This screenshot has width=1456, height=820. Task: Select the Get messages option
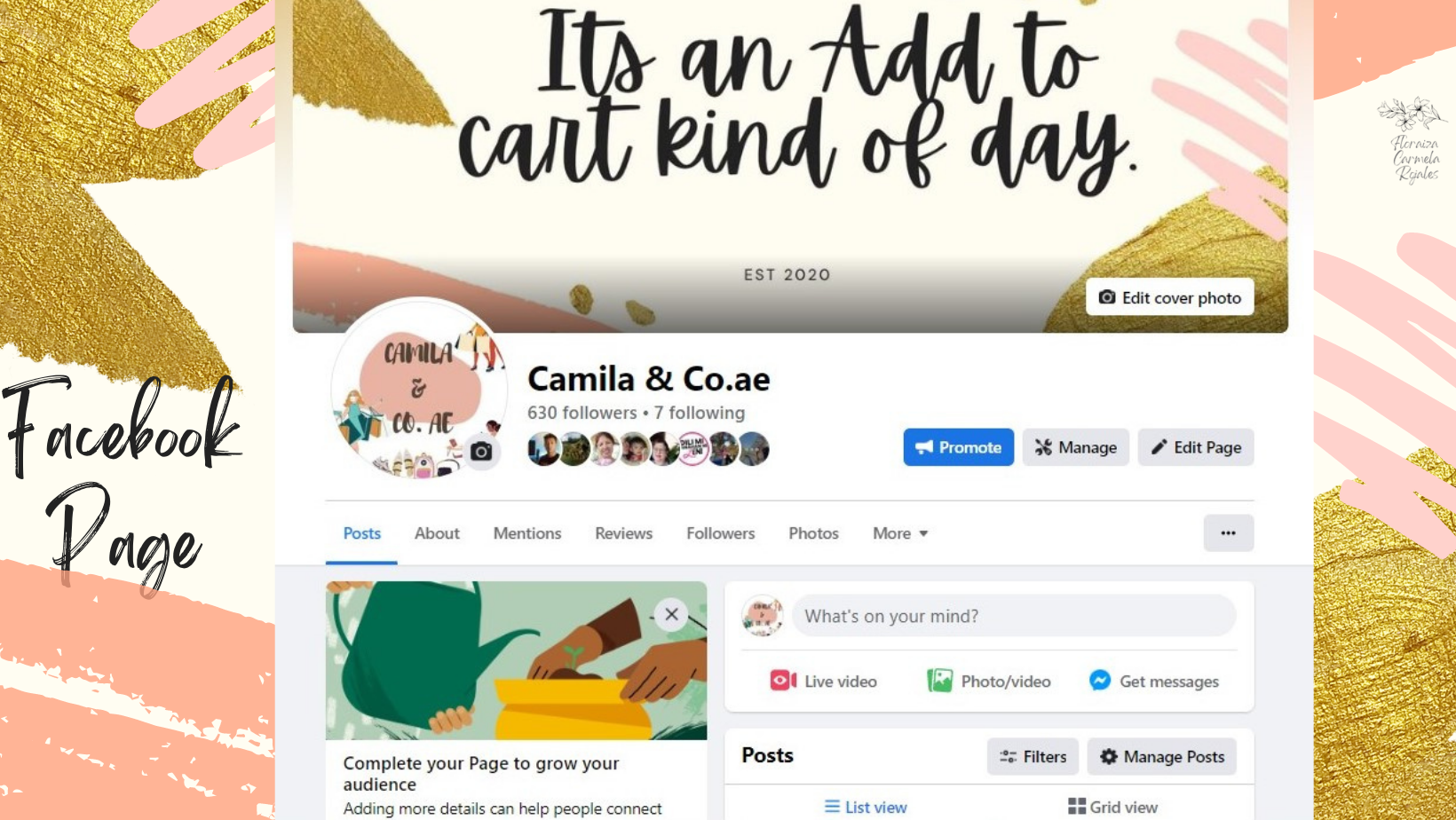point(1153,681)
